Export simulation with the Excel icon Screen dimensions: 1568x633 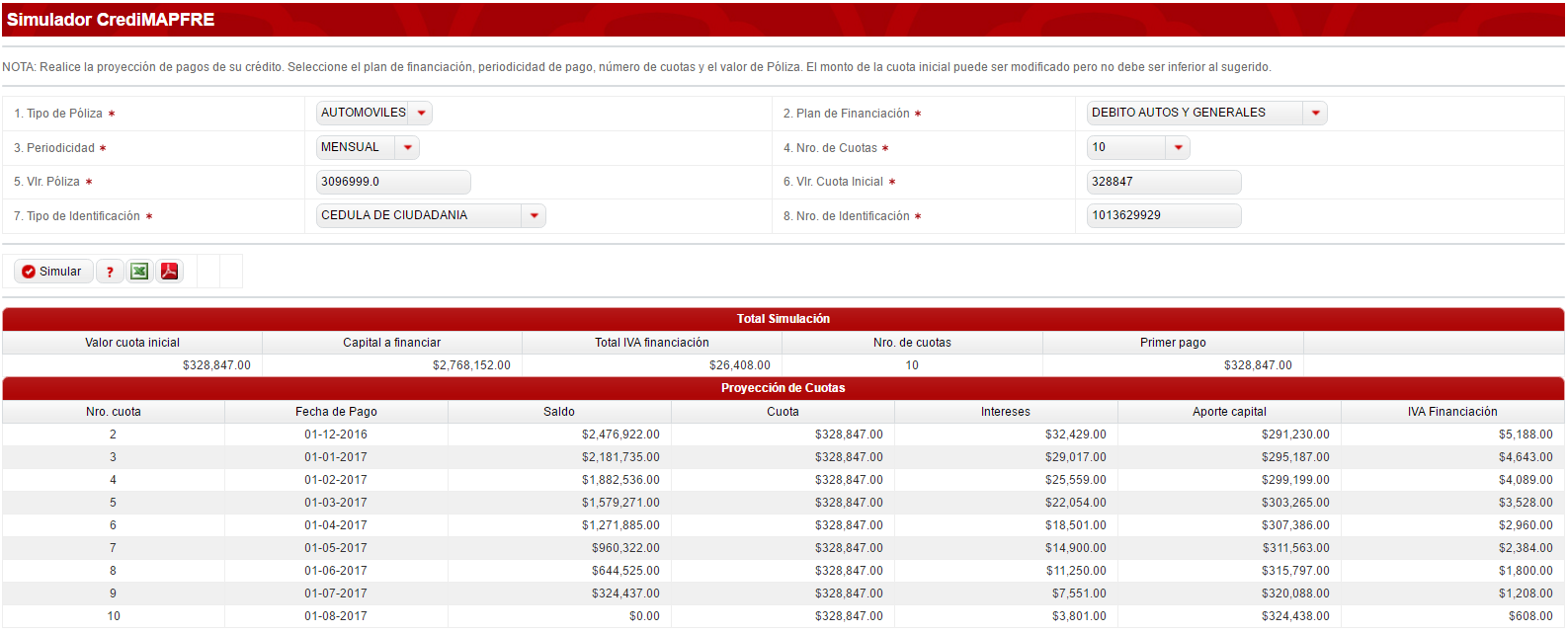tap(139, 272)
